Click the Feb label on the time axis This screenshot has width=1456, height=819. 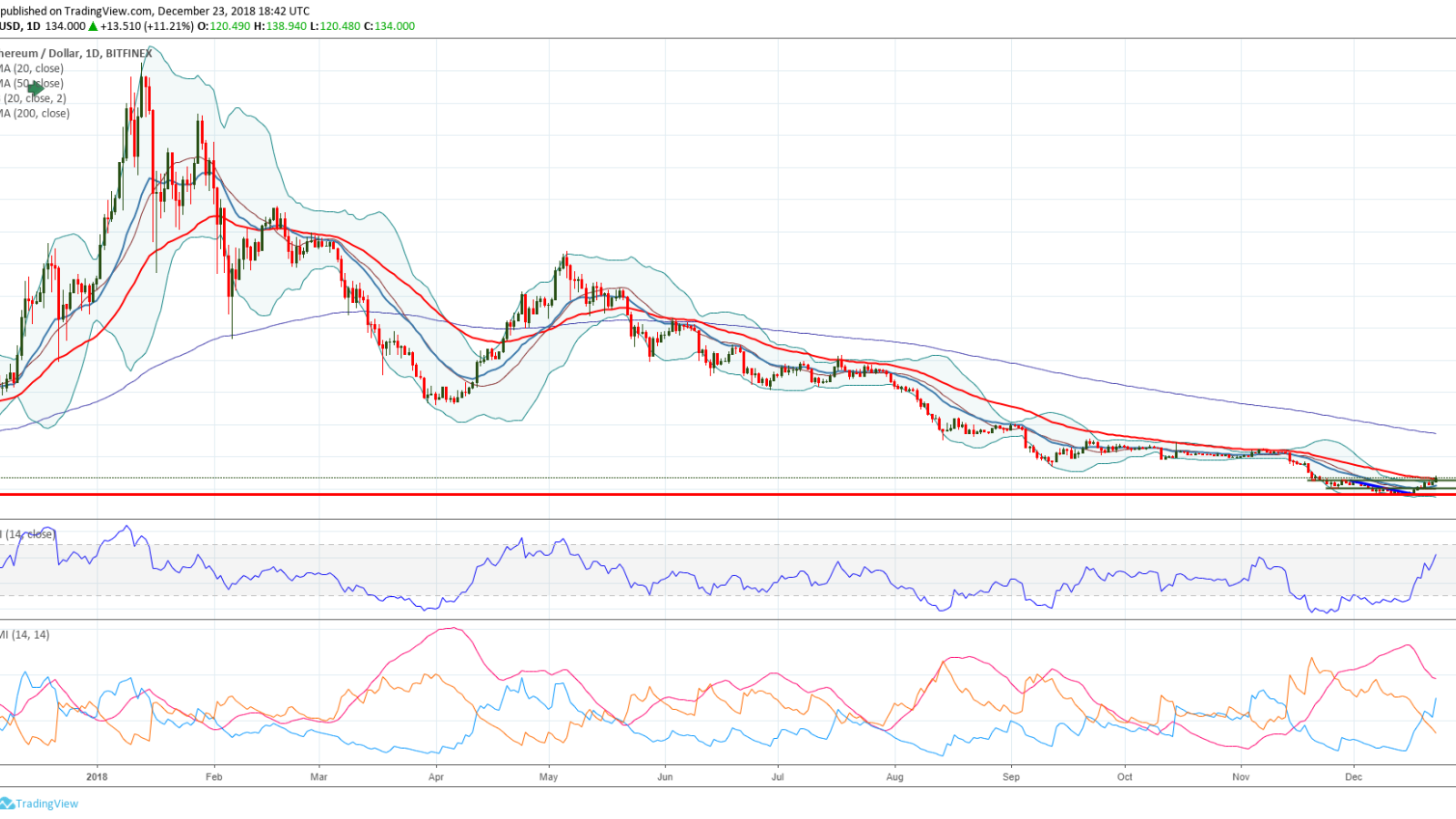click(x=214, y=777)
